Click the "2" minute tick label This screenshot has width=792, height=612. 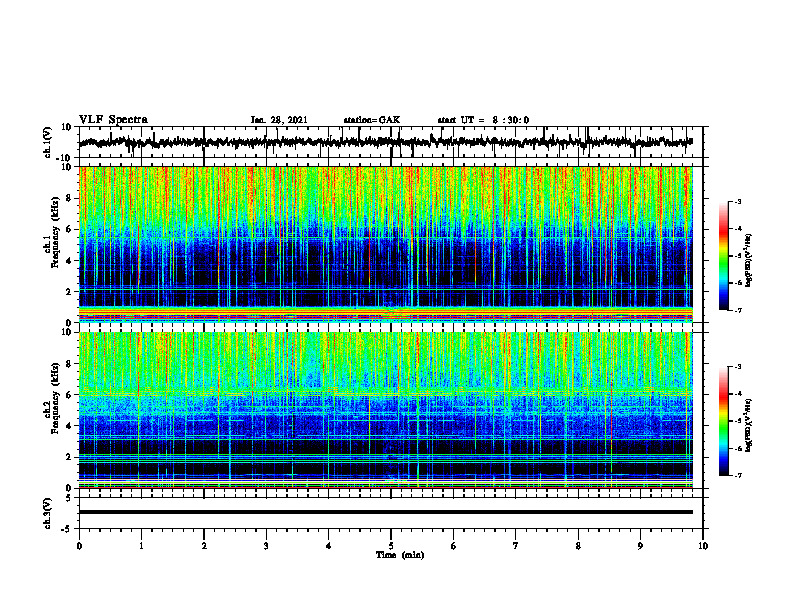coord(204,546)
